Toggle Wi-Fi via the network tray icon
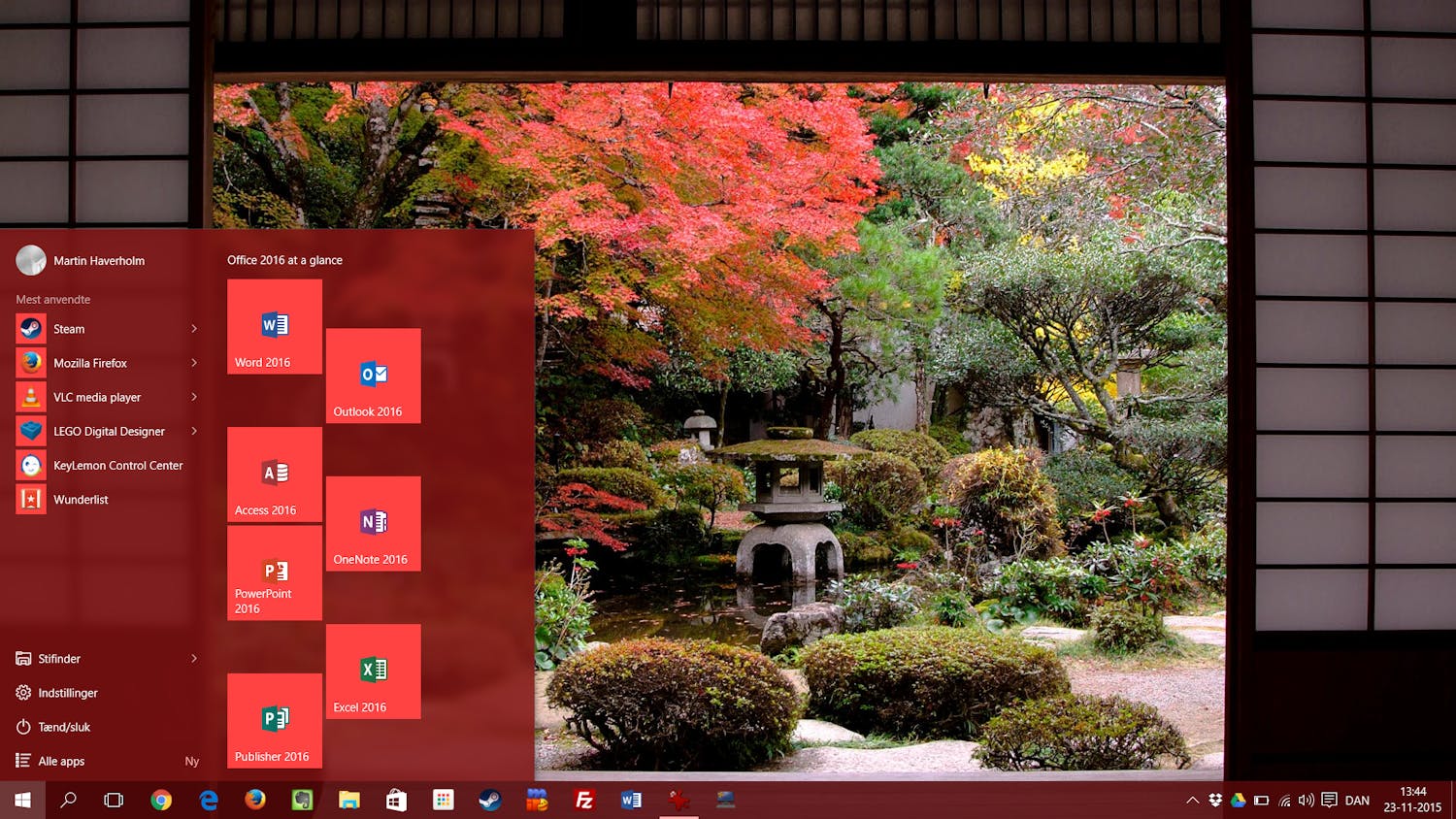Image resolution: width=1456 pixels, height=819 pixels. click(1286, 801)
